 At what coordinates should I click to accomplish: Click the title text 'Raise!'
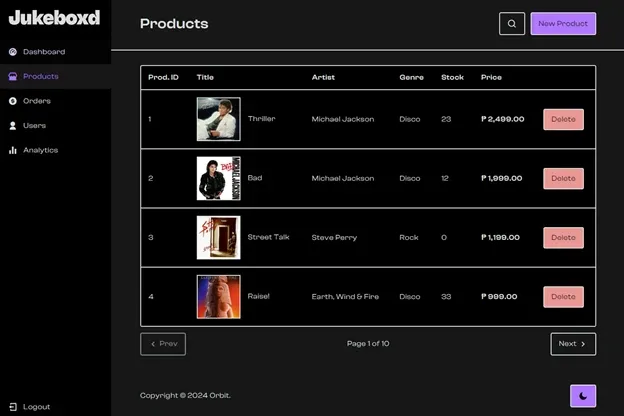coord(258,296)
